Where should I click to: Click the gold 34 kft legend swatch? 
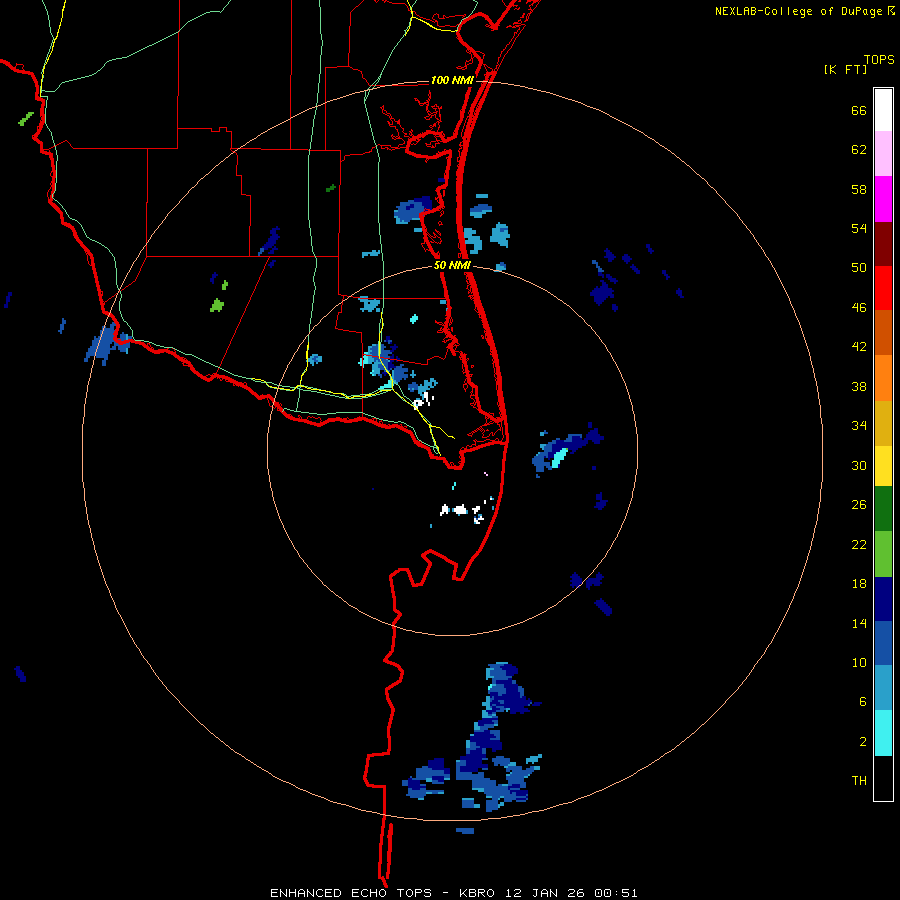[883, 423]
